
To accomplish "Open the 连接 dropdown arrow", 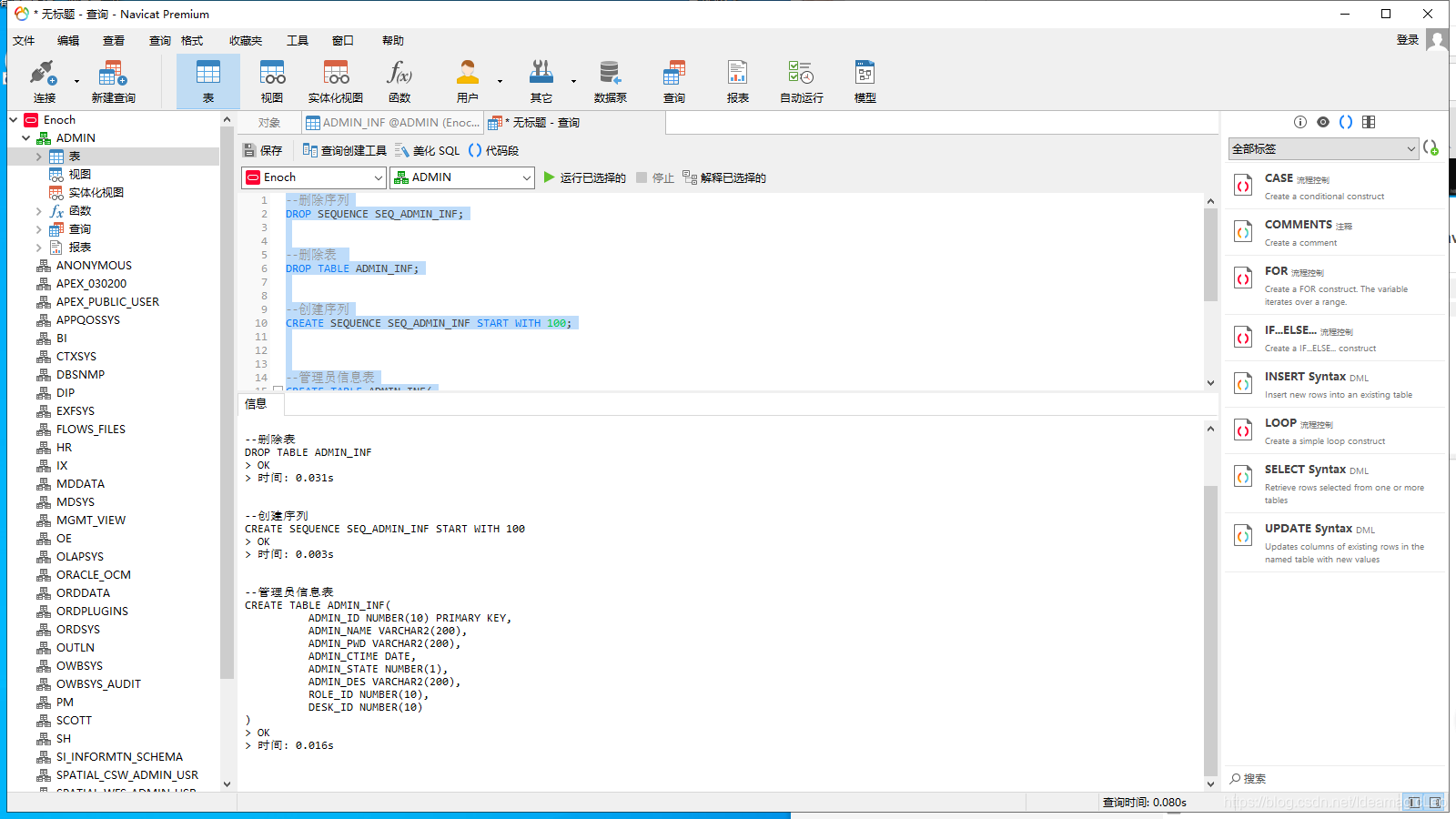I will (x=76, y=82).
